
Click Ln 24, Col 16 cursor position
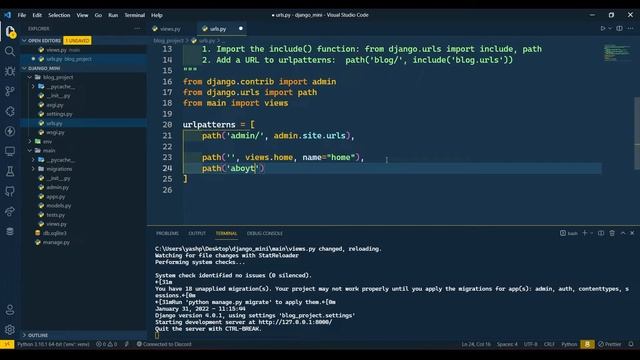pos(476,344)
